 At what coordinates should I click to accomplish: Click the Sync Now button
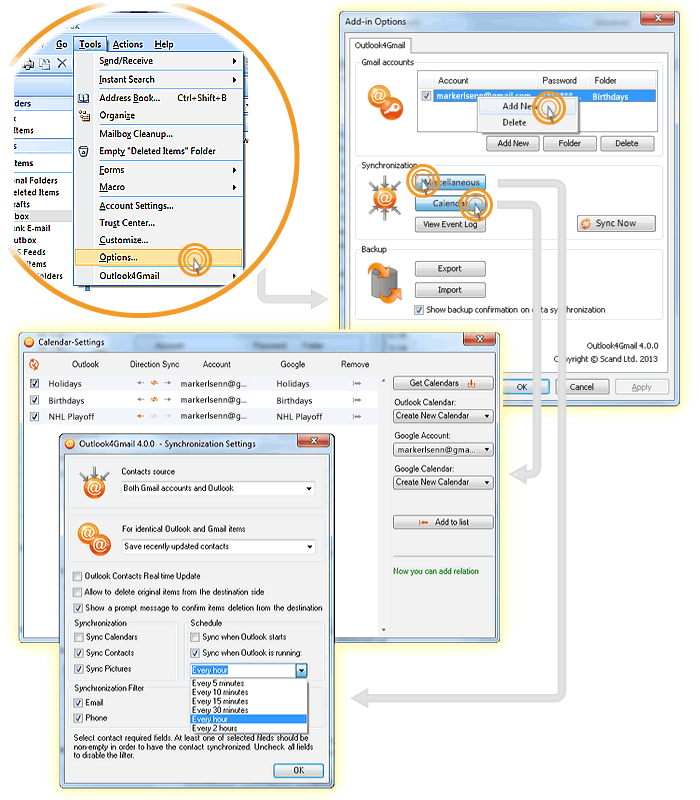pyautogui.click(x=616, y=223)
